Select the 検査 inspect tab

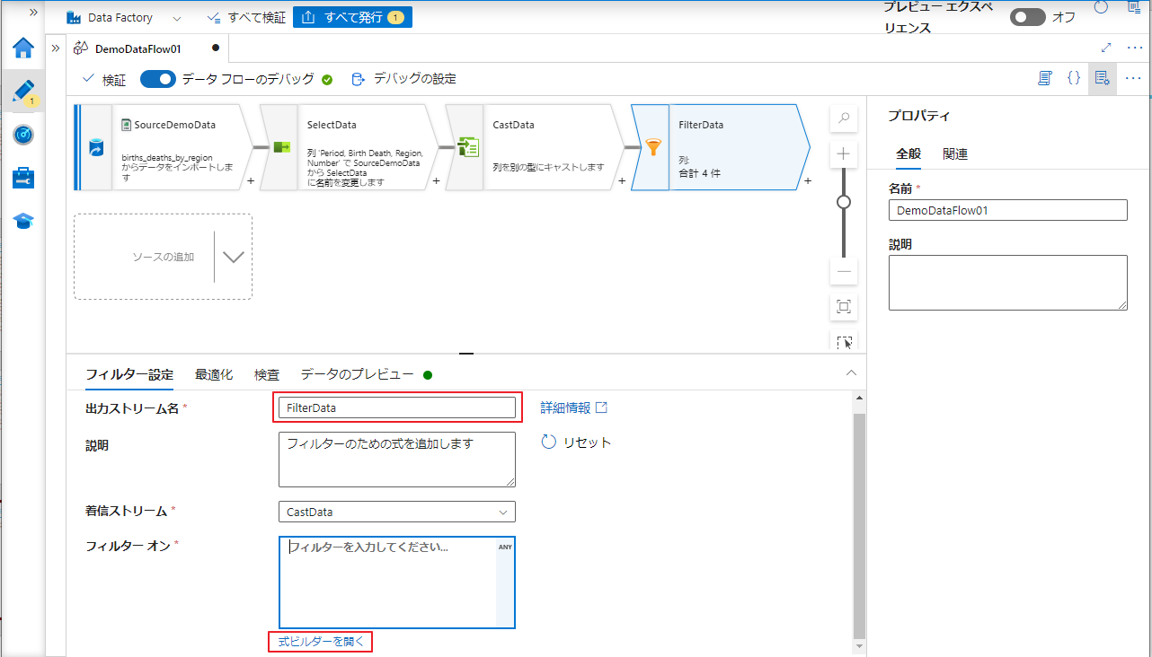(x=267, y=375)
